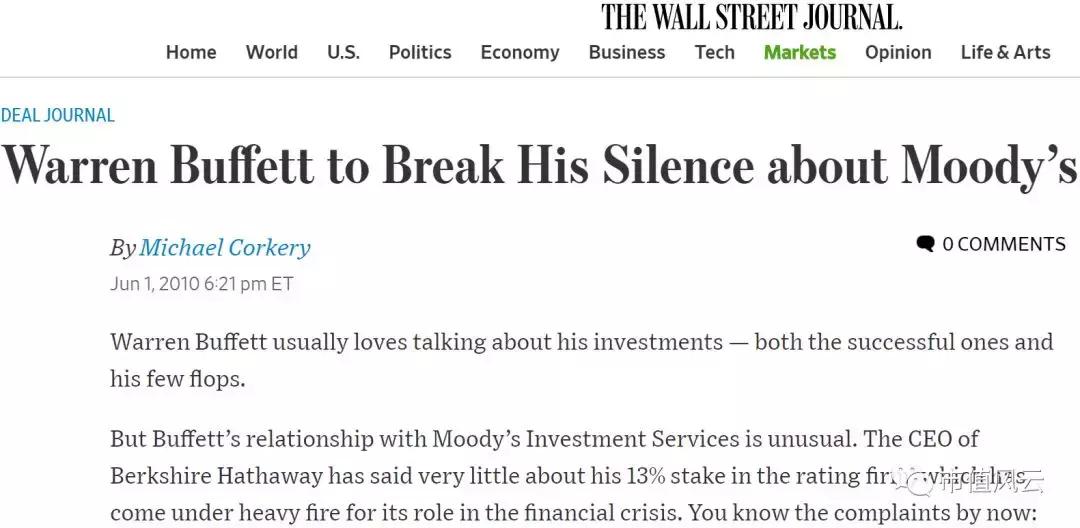Open the Life & Arts section
The width and height of the screenshot is (1080, 528).
point(1006,53)
